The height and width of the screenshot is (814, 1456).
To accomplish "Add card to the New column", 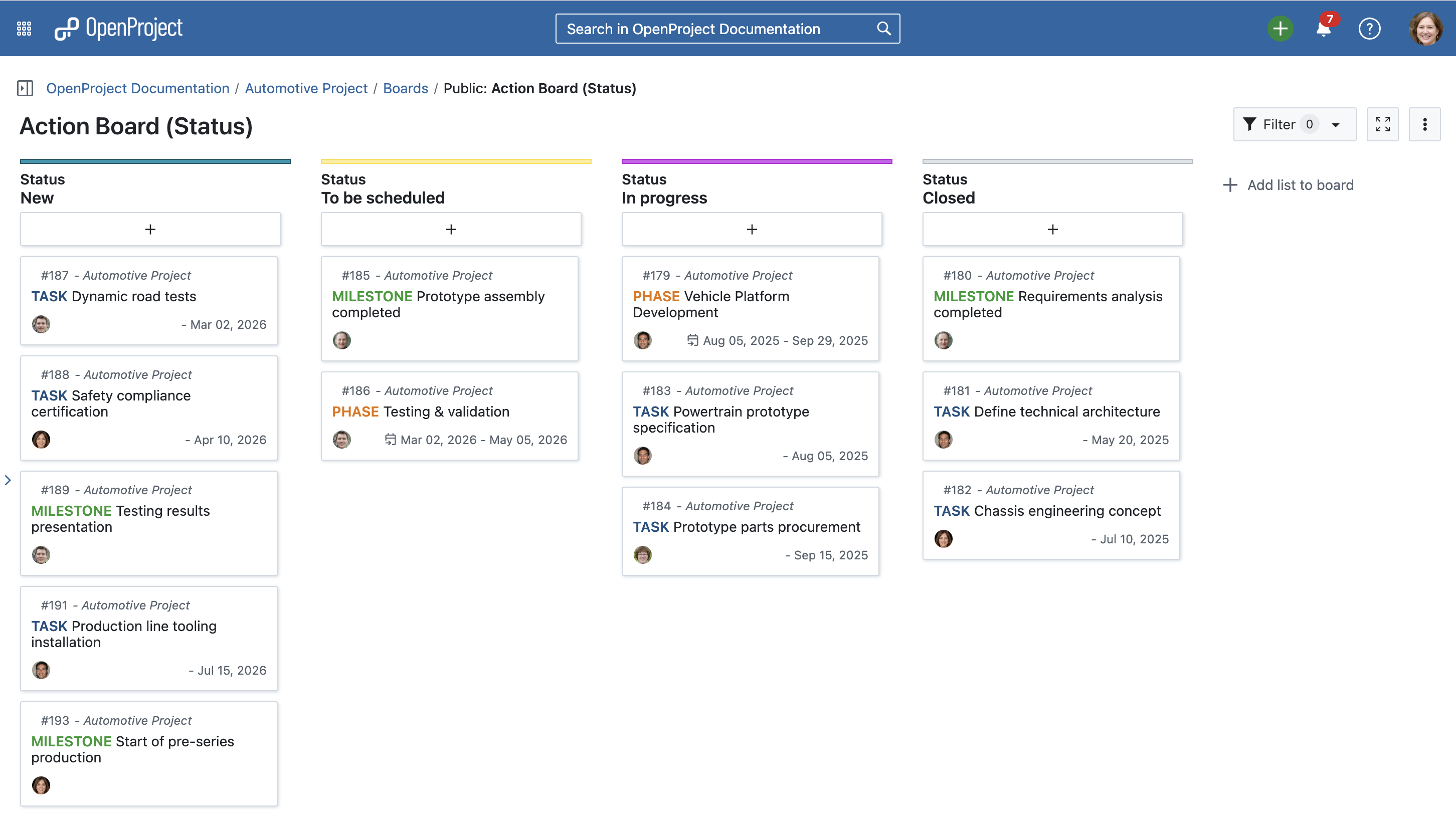I will pyautogui.click(x=150, y=230).
